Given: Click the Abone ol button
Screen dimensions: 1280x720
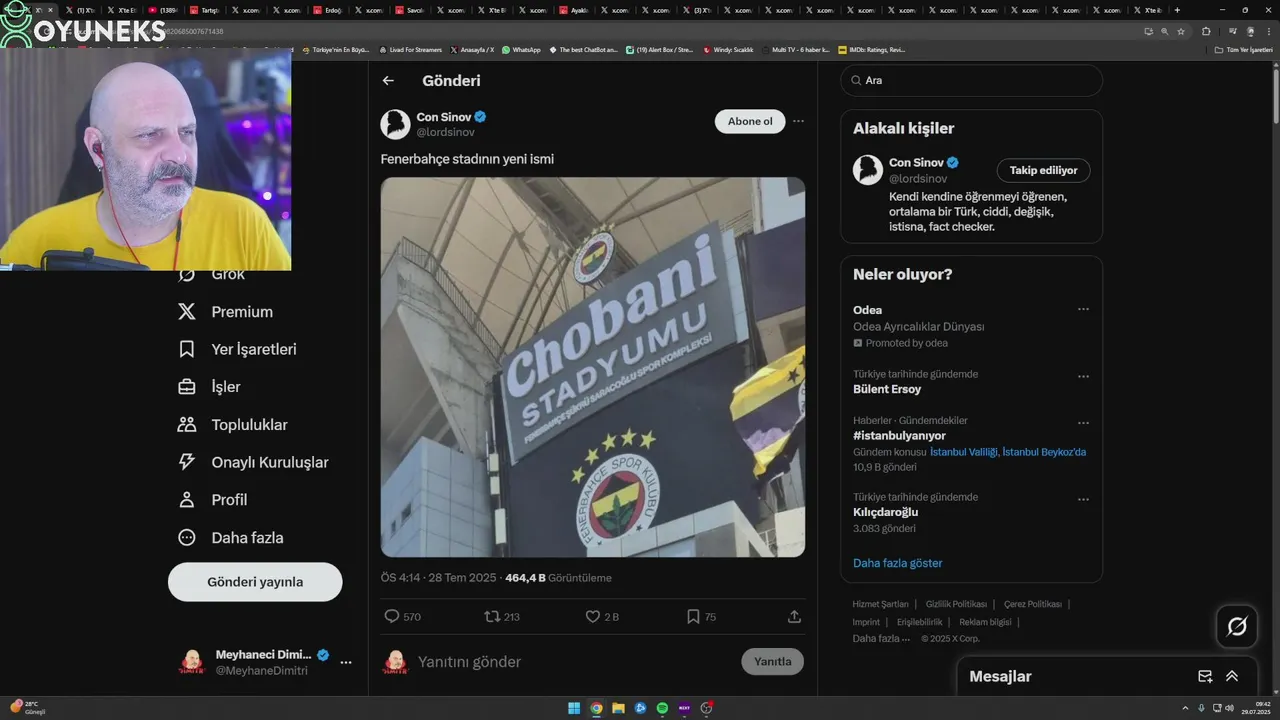Looking at the screenshot, I should 750,121.
